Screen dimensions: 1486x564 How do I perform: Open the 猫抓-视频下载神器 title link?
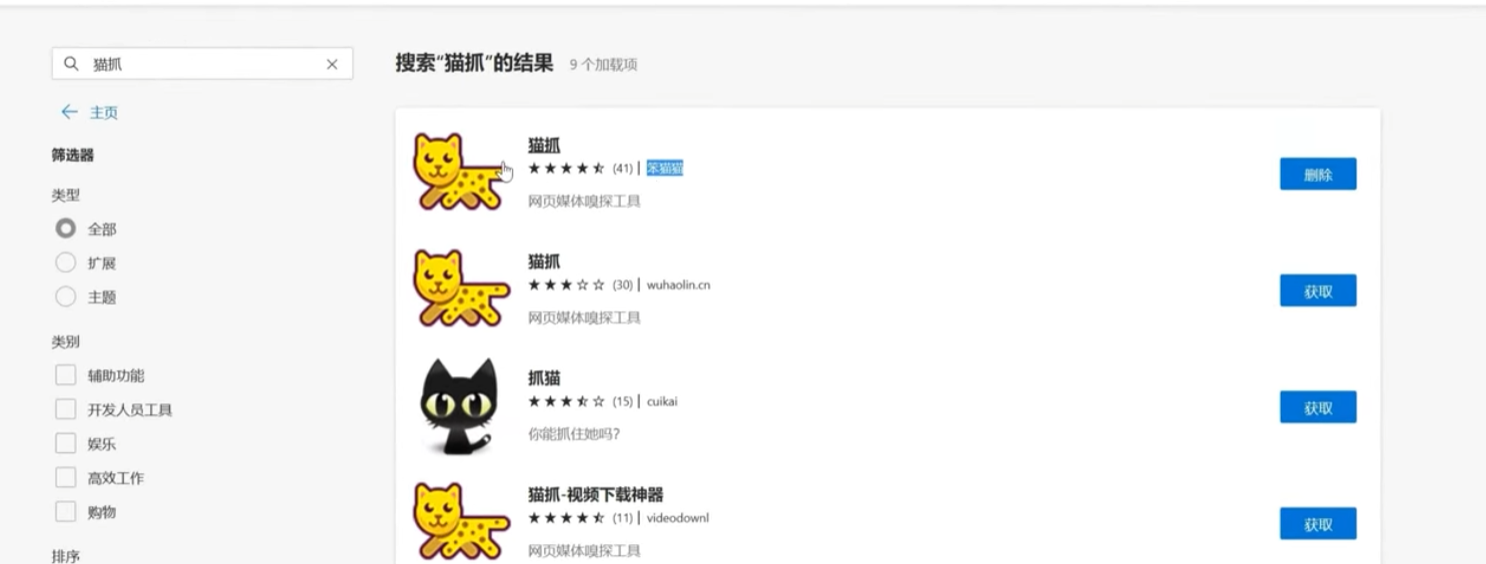click(596, 495)
